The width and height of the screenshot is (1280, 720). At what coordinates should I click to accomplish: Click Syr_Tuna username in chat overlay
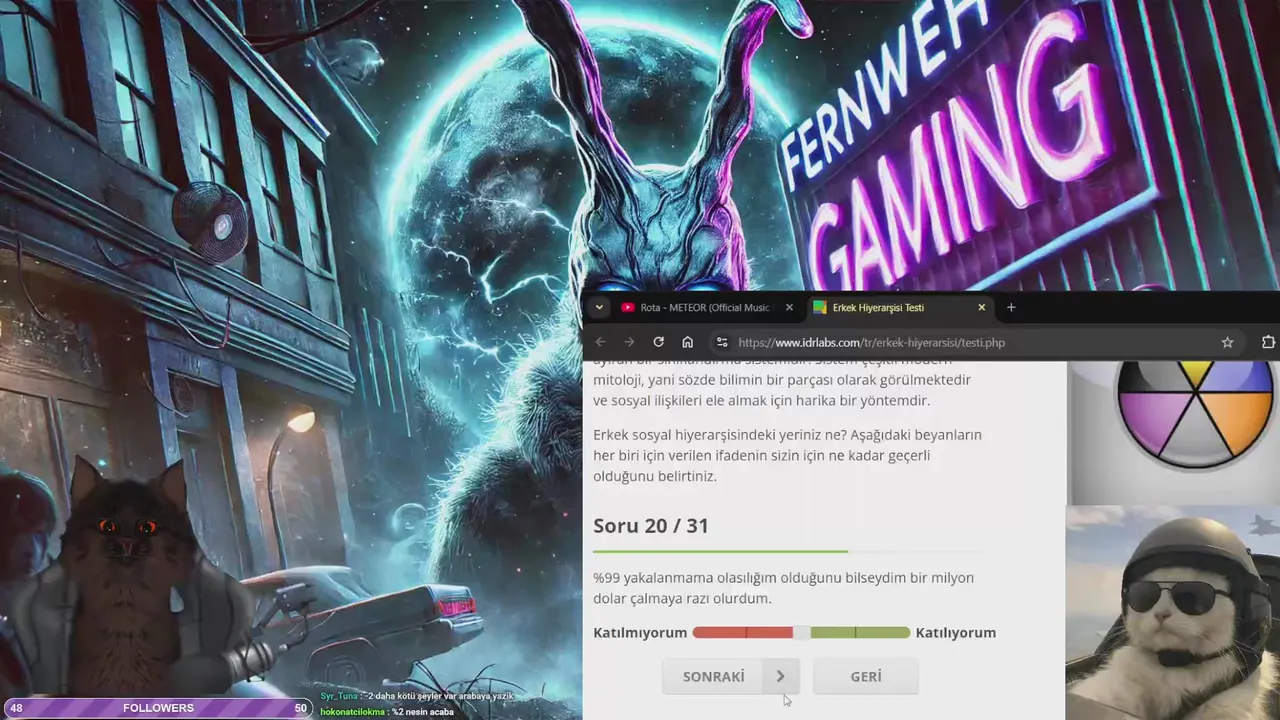click(x=339, y=696)
